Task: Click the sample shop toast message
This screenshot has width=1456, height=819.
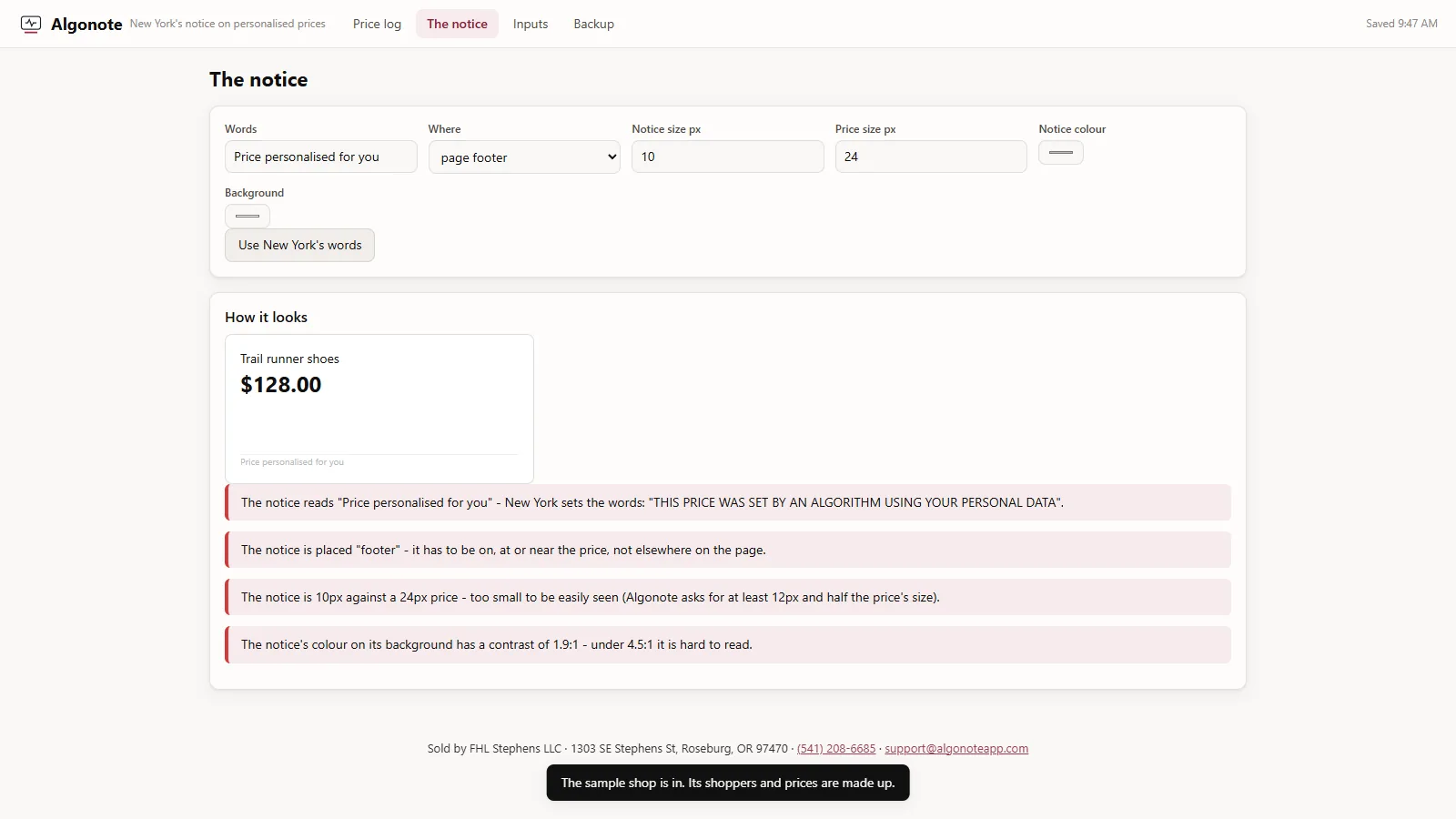Action: [728, 783]
